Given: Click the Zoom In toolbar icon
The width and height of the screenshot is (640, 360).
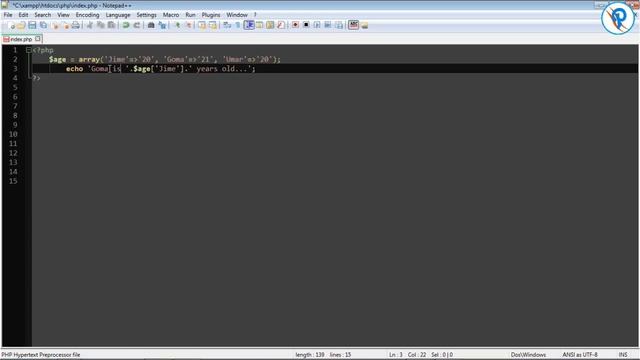Looking at the screenshot, I should point(177,25).
